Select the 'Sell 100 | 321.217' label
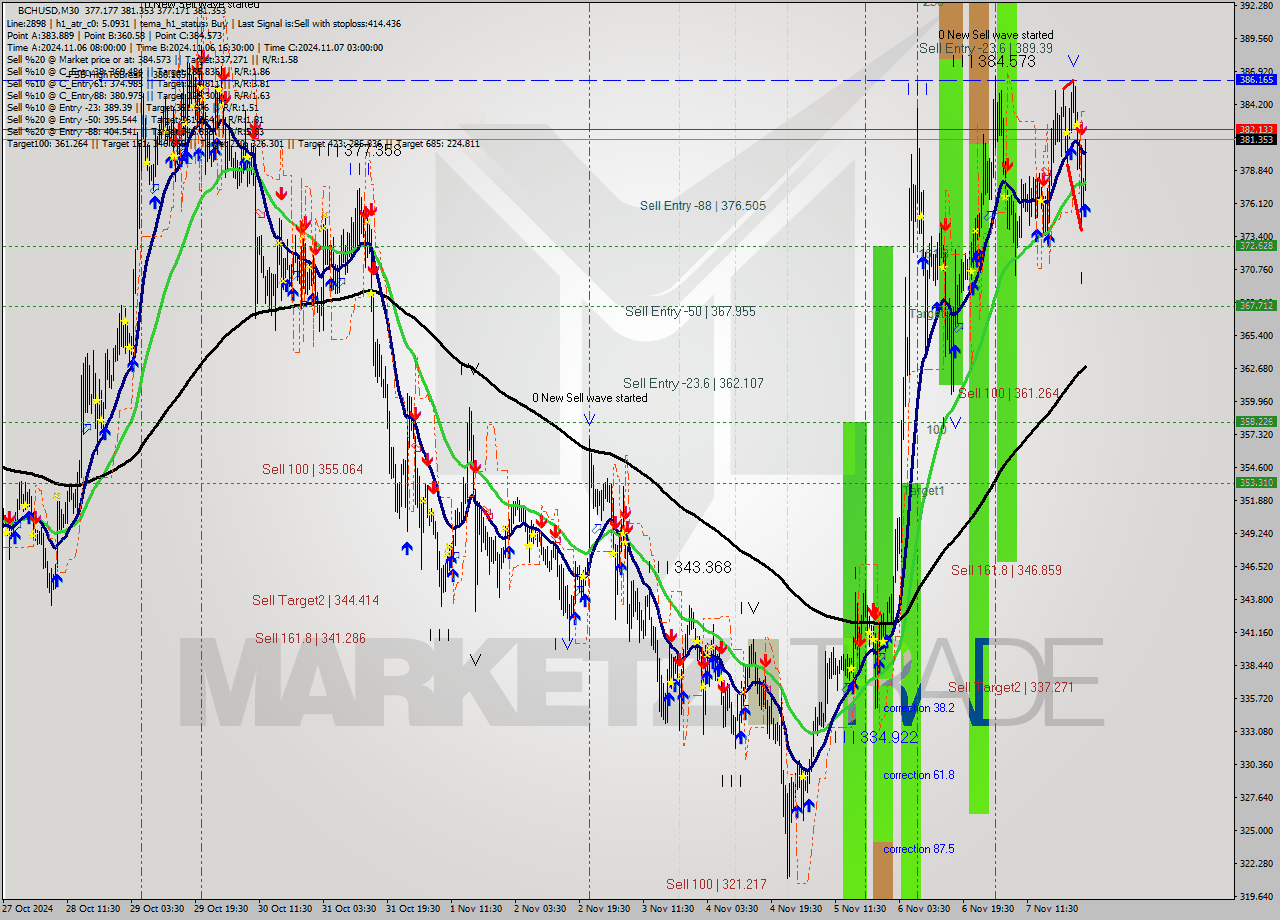The width and height of the screenshot is (1280, 920). 716,884
